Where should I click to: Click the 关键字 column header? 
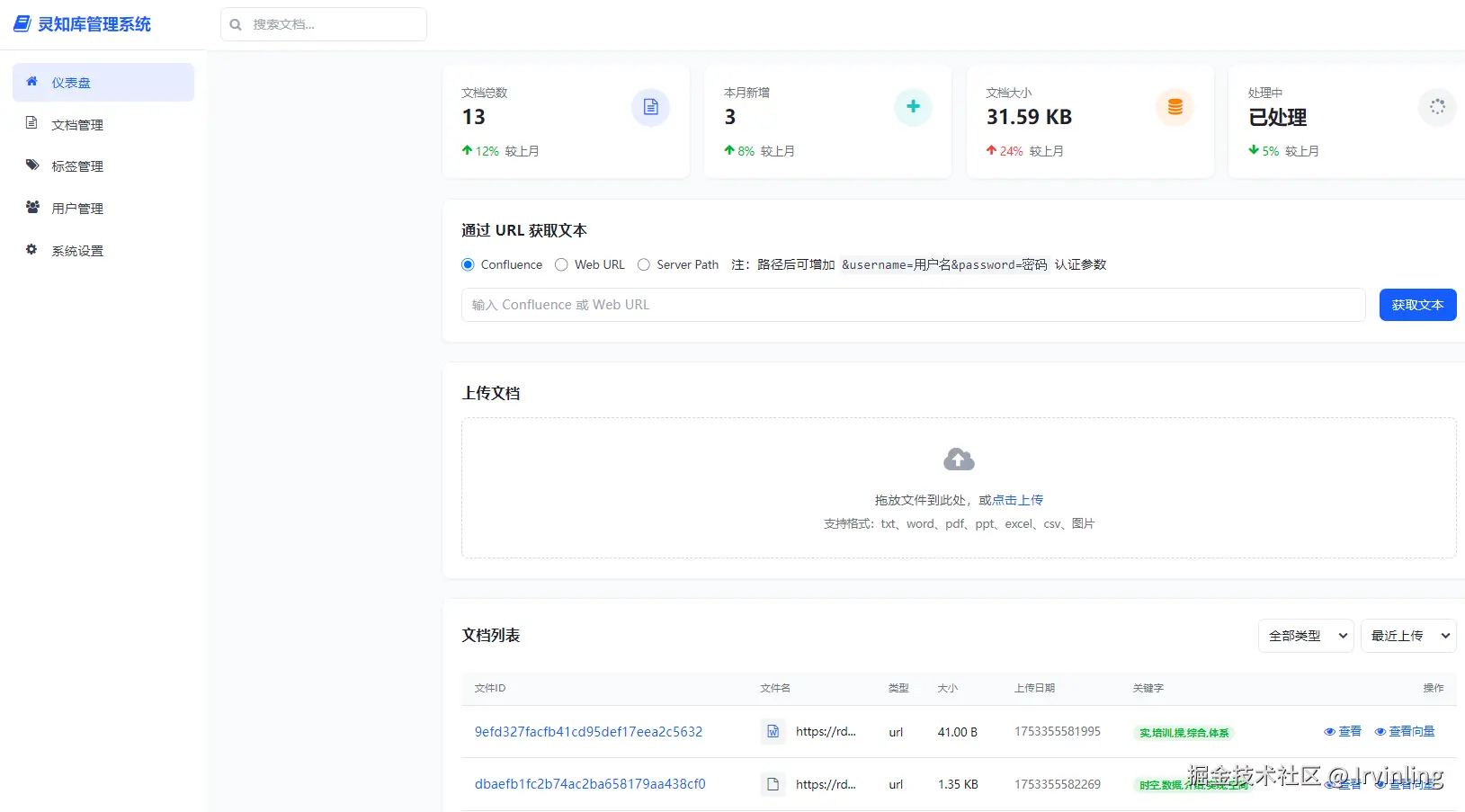click(1148, 689)
